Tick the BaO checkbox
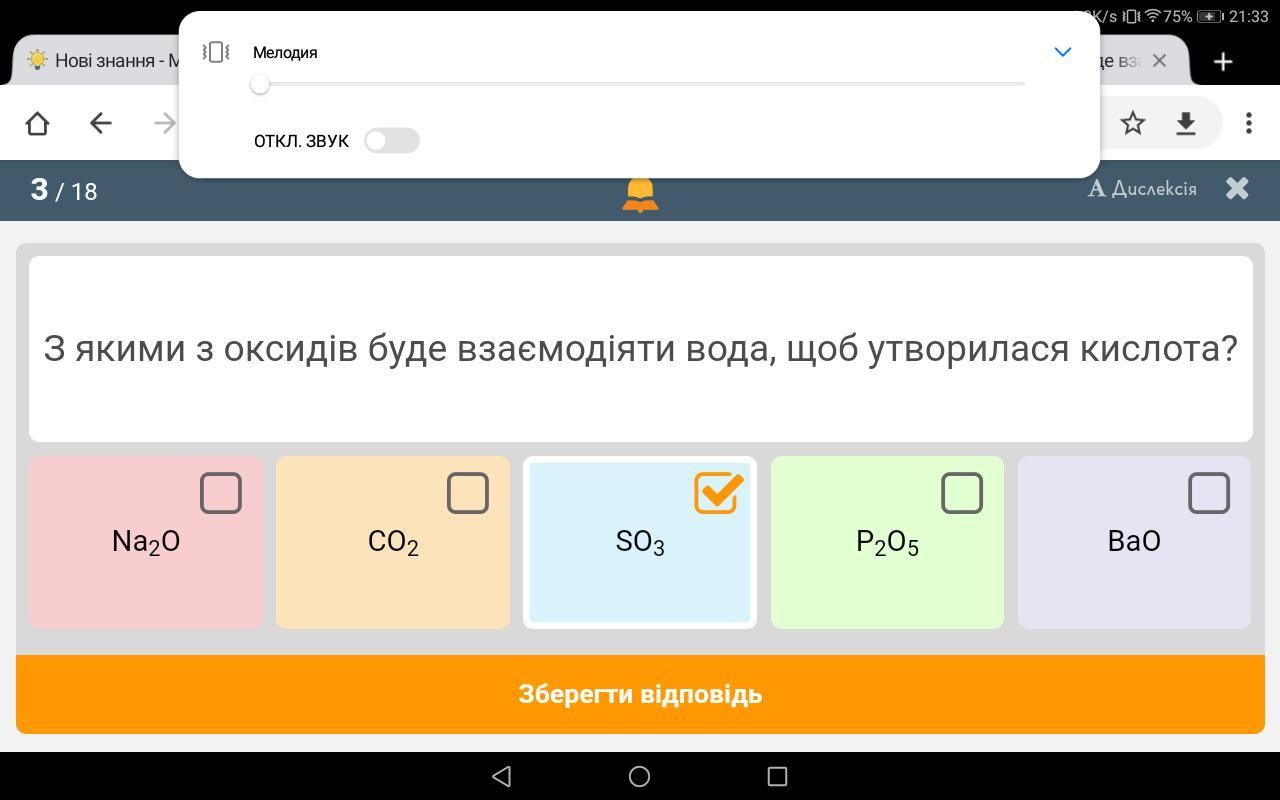The height and width of the screenshot is (800, 1280). 1209,493
